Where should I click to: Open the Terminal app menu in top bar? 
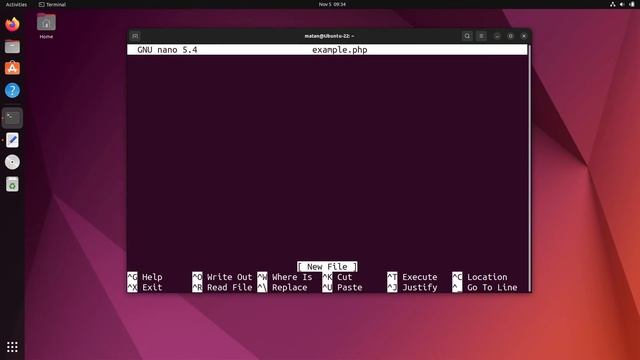[52, 4]
